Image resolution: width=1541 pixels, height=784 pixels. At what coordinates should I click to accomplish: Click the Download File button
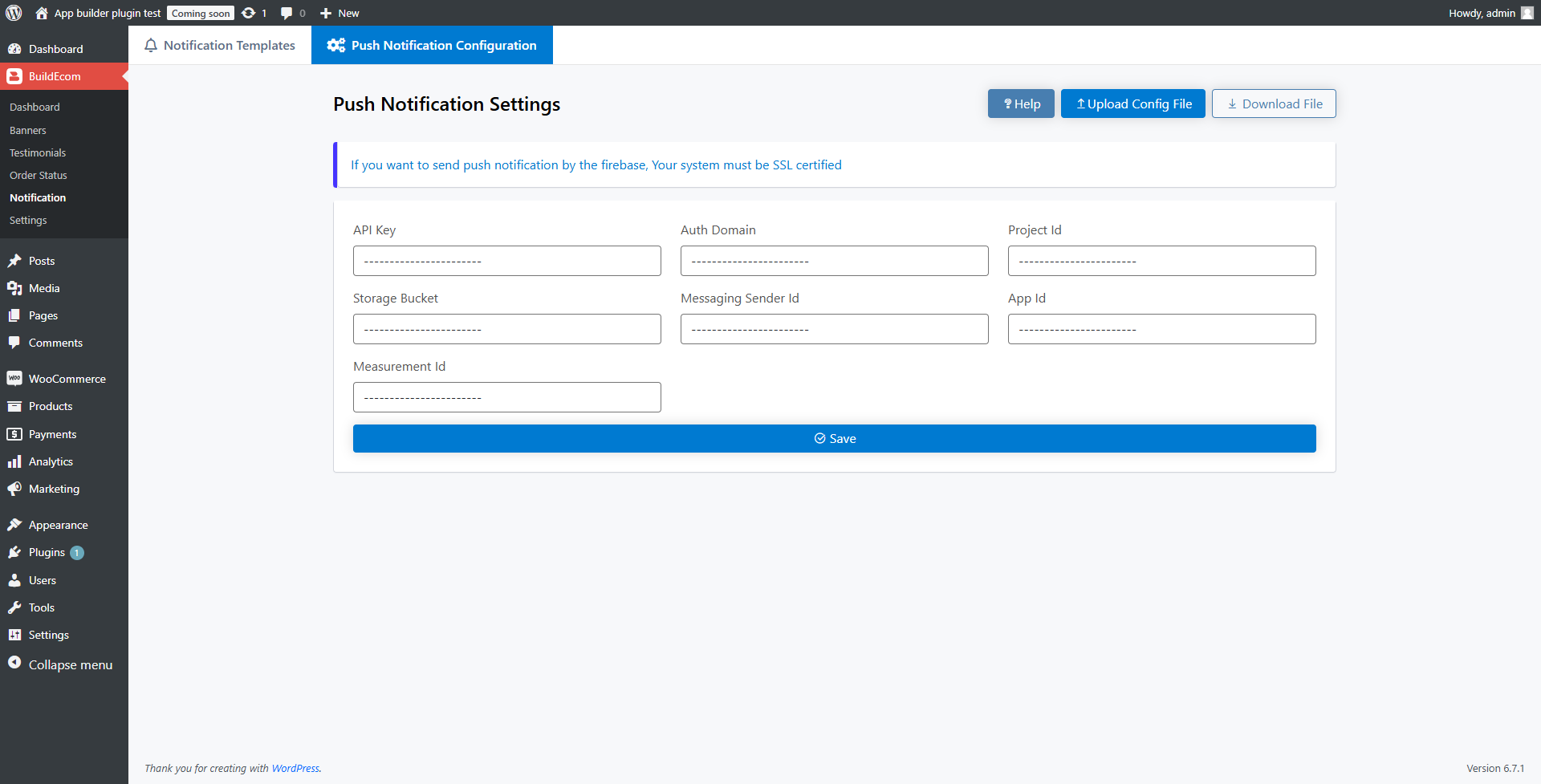1274,104
